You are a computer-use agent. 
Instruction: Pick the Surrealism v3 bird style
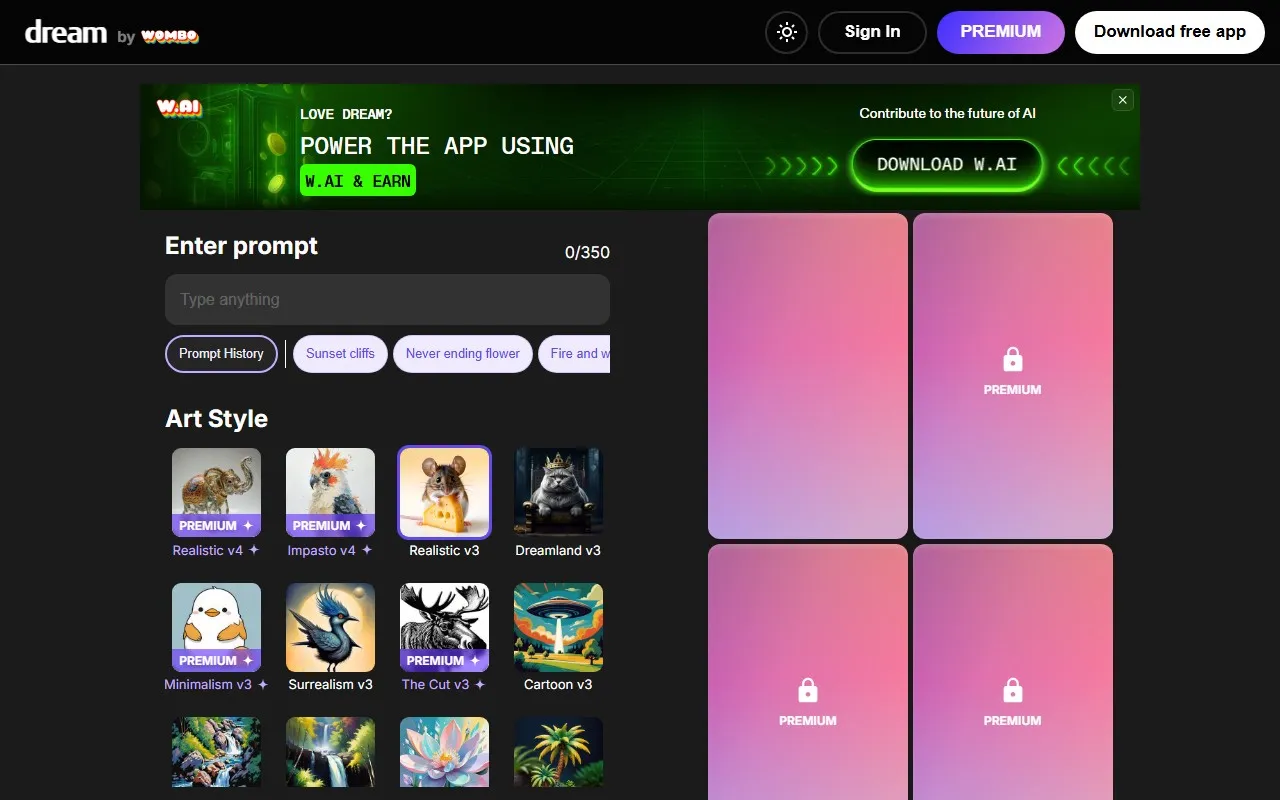[x=330, y=627]
